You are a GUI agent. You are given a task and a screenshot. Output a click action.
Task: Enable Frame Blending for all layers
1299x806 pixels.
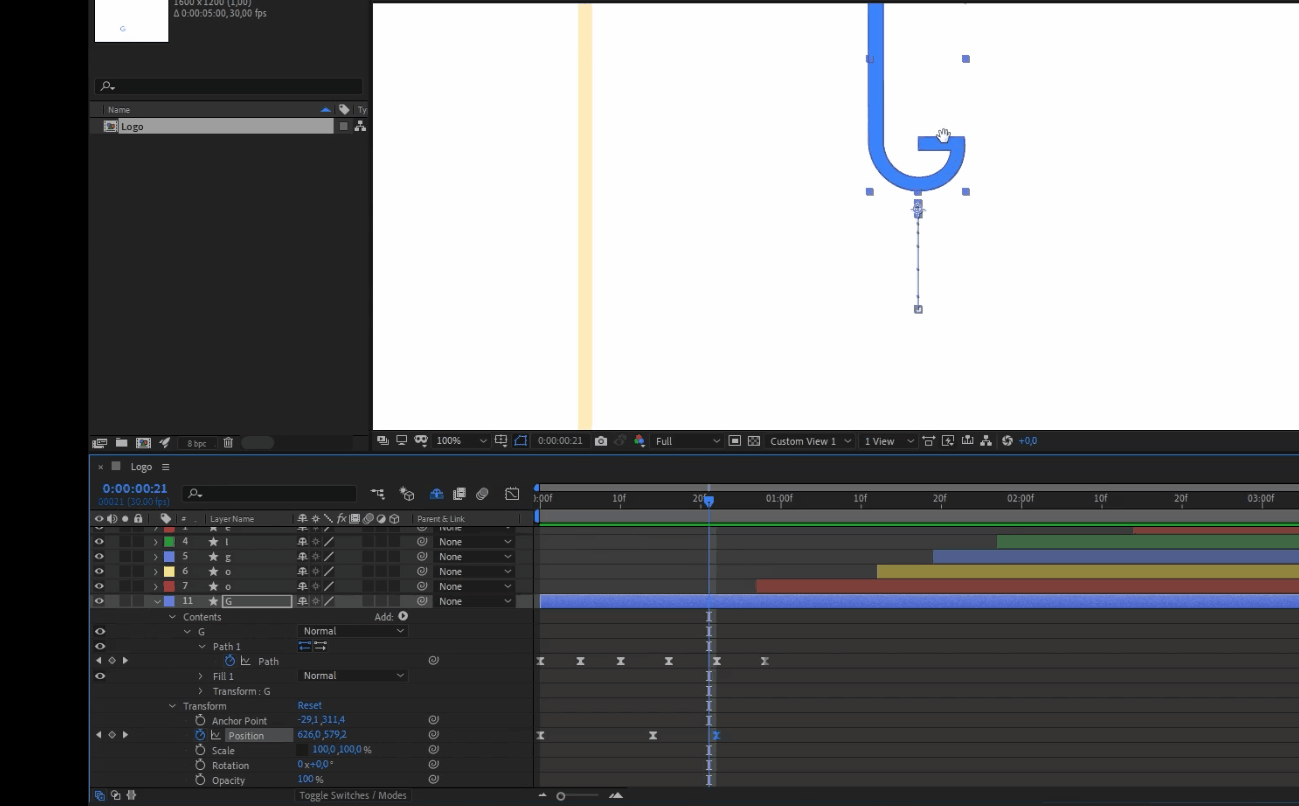pyautogui.click(x=459, y=494)
